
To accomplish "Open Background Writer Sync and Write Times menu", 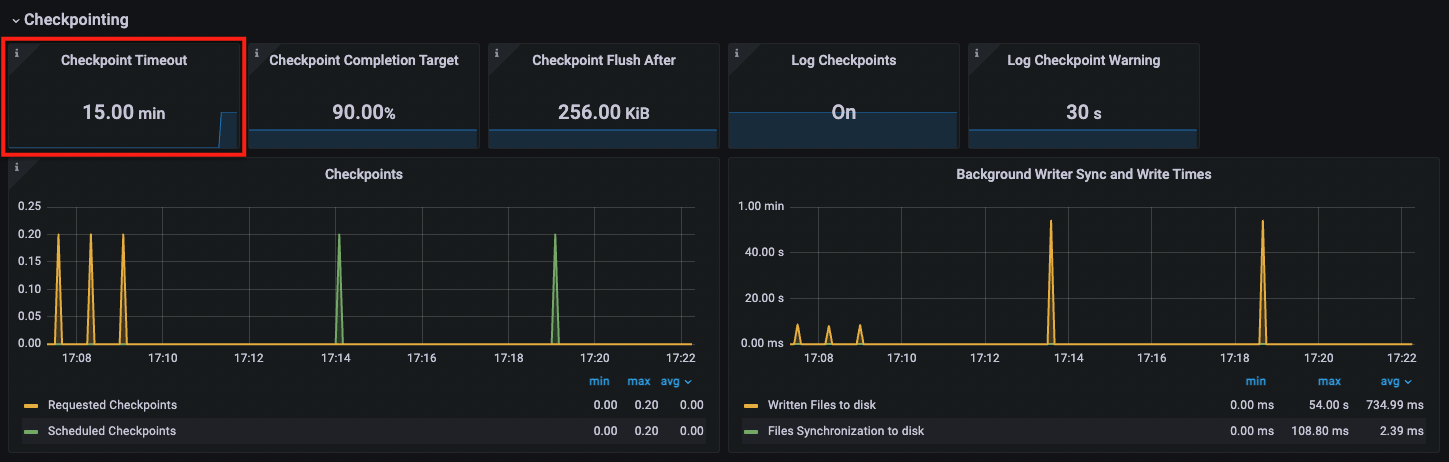I will click(1083, 174).
